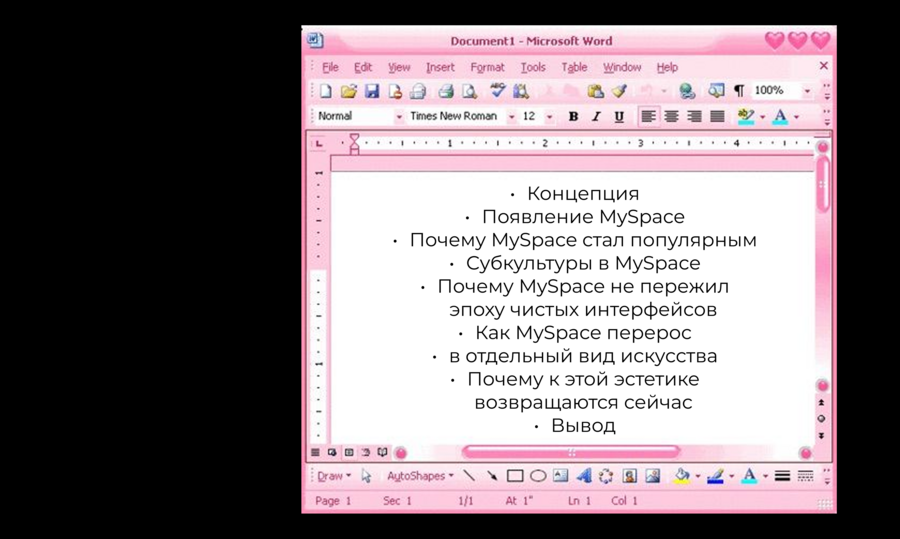
Task: Open the 100% zoom dropdown
Action: coord(807,91)
